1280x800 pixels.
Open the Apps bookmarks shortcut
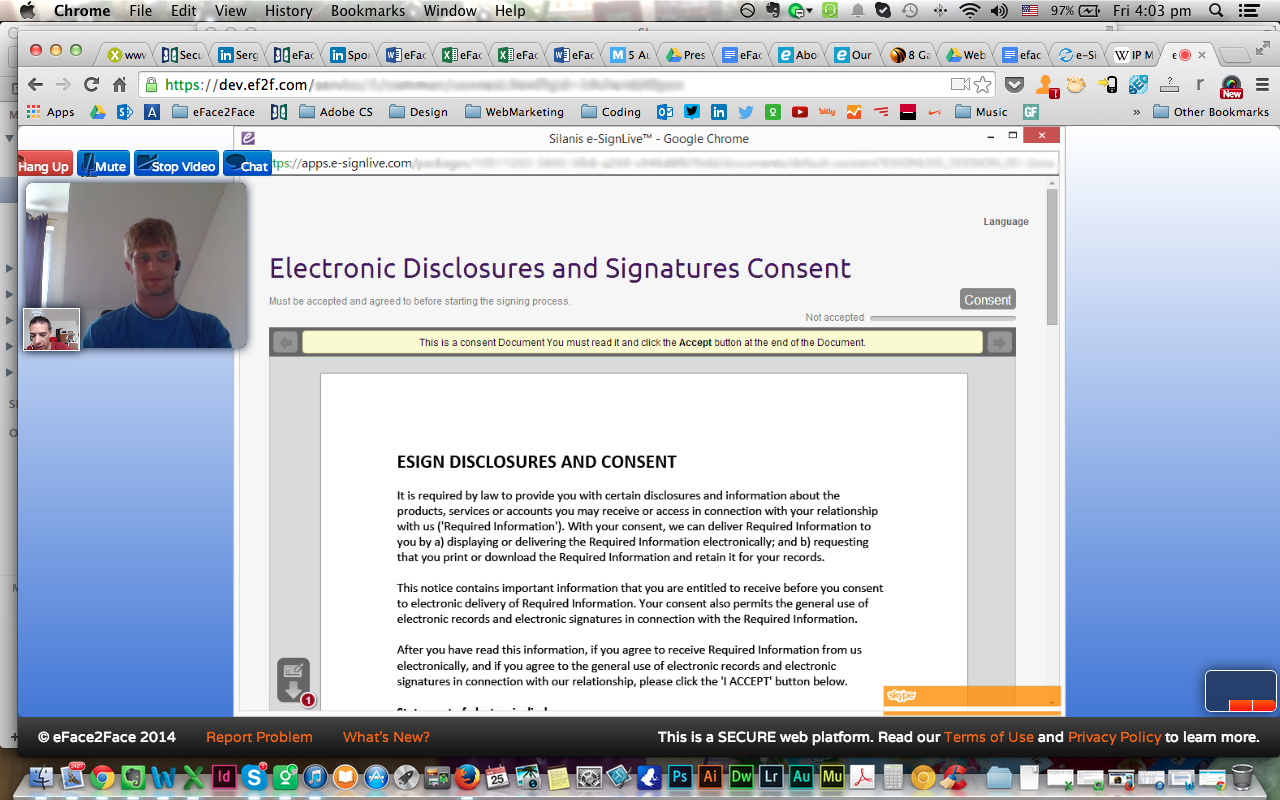[x=50, y=112]
